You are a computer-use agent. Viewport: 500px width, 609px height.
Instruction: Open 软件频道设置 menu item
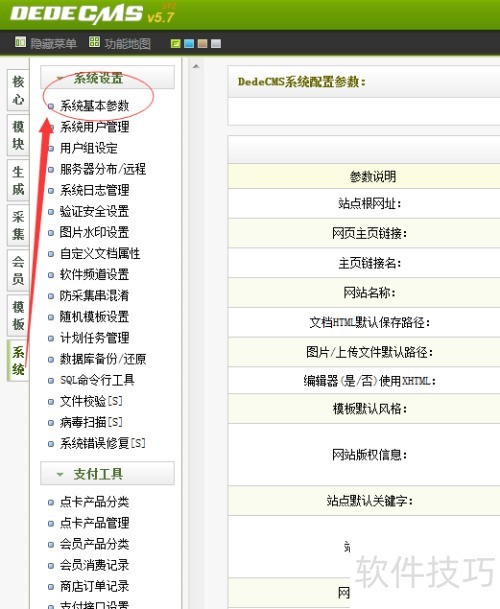click(x=94, y=275)
